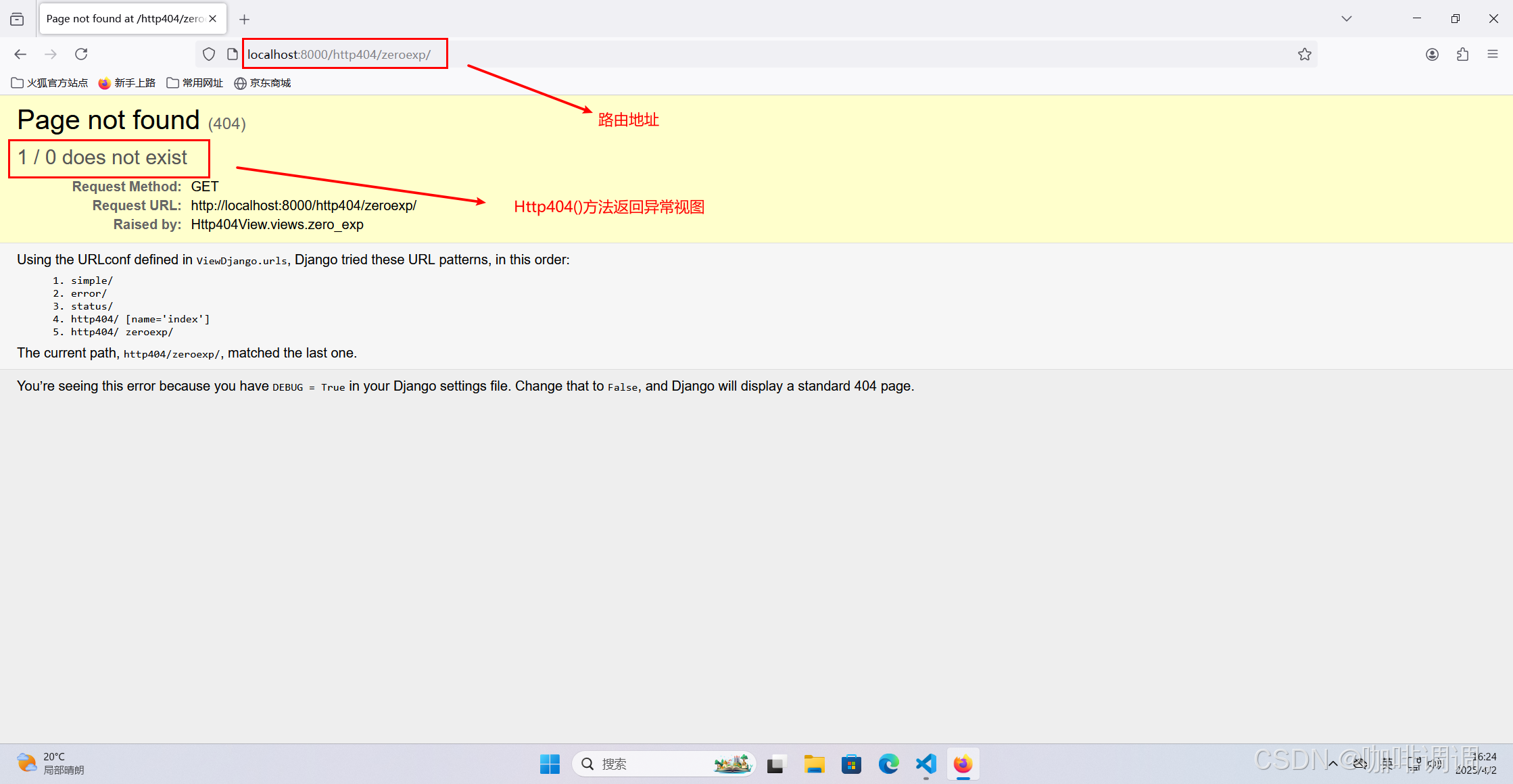Click the browser back arrow
This screenshot has height=784, width=1513.
[20, 54]
